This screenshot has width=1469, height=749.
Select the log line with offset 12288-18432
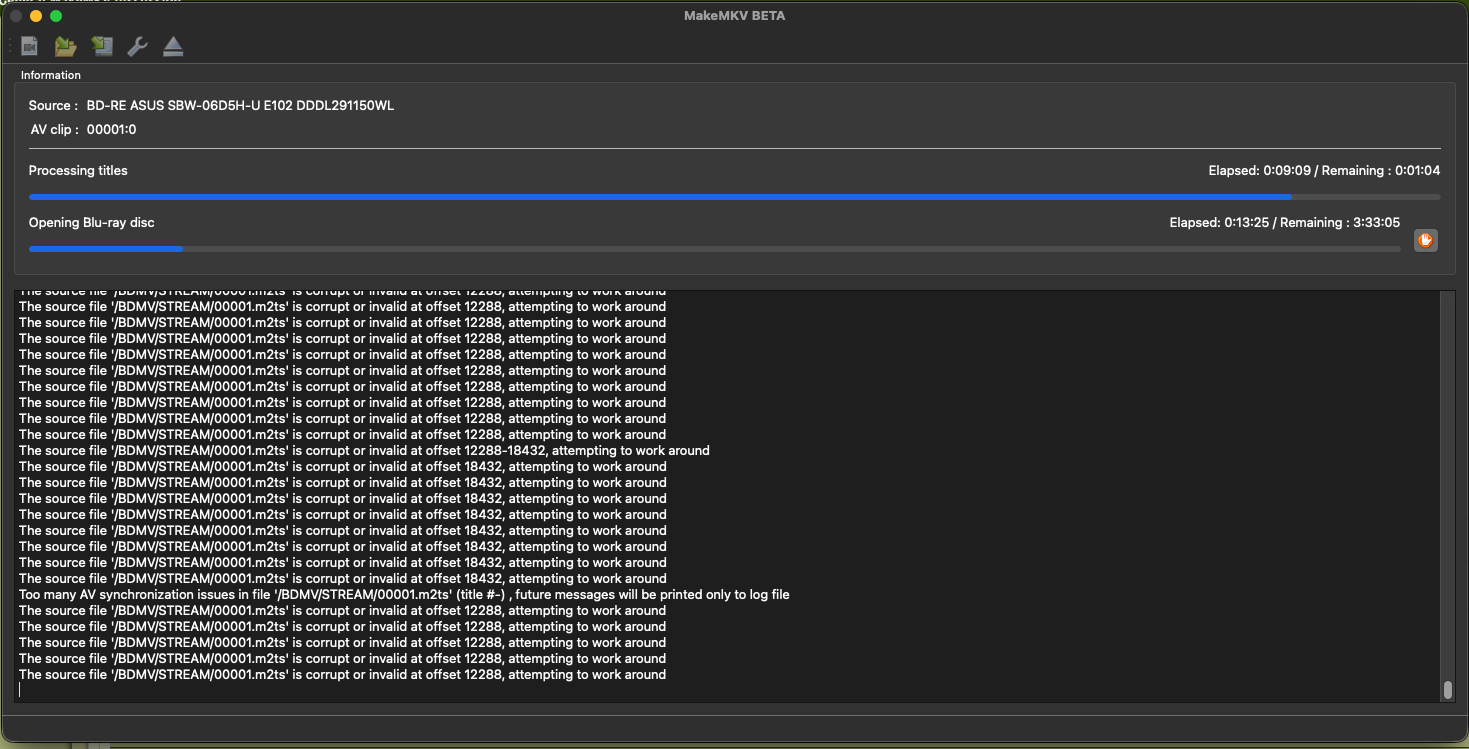(x=364, y=451)
